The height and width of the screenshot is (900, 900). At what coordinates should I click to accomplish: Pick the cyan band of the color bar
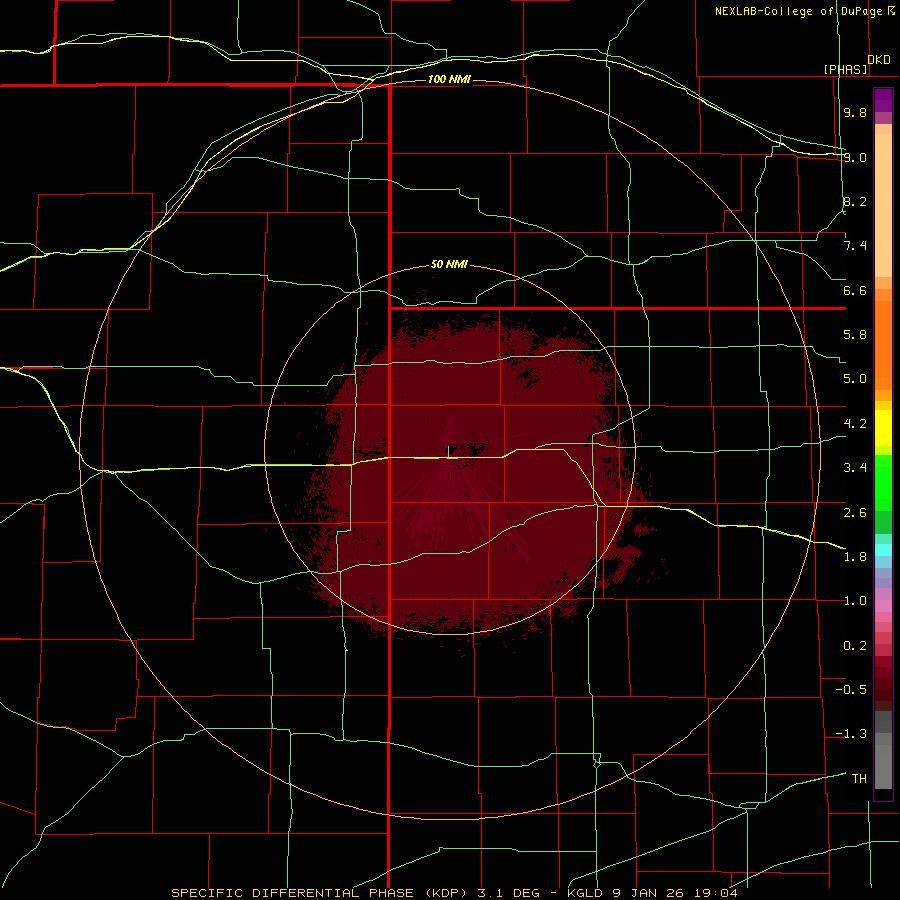pos(883,550)
